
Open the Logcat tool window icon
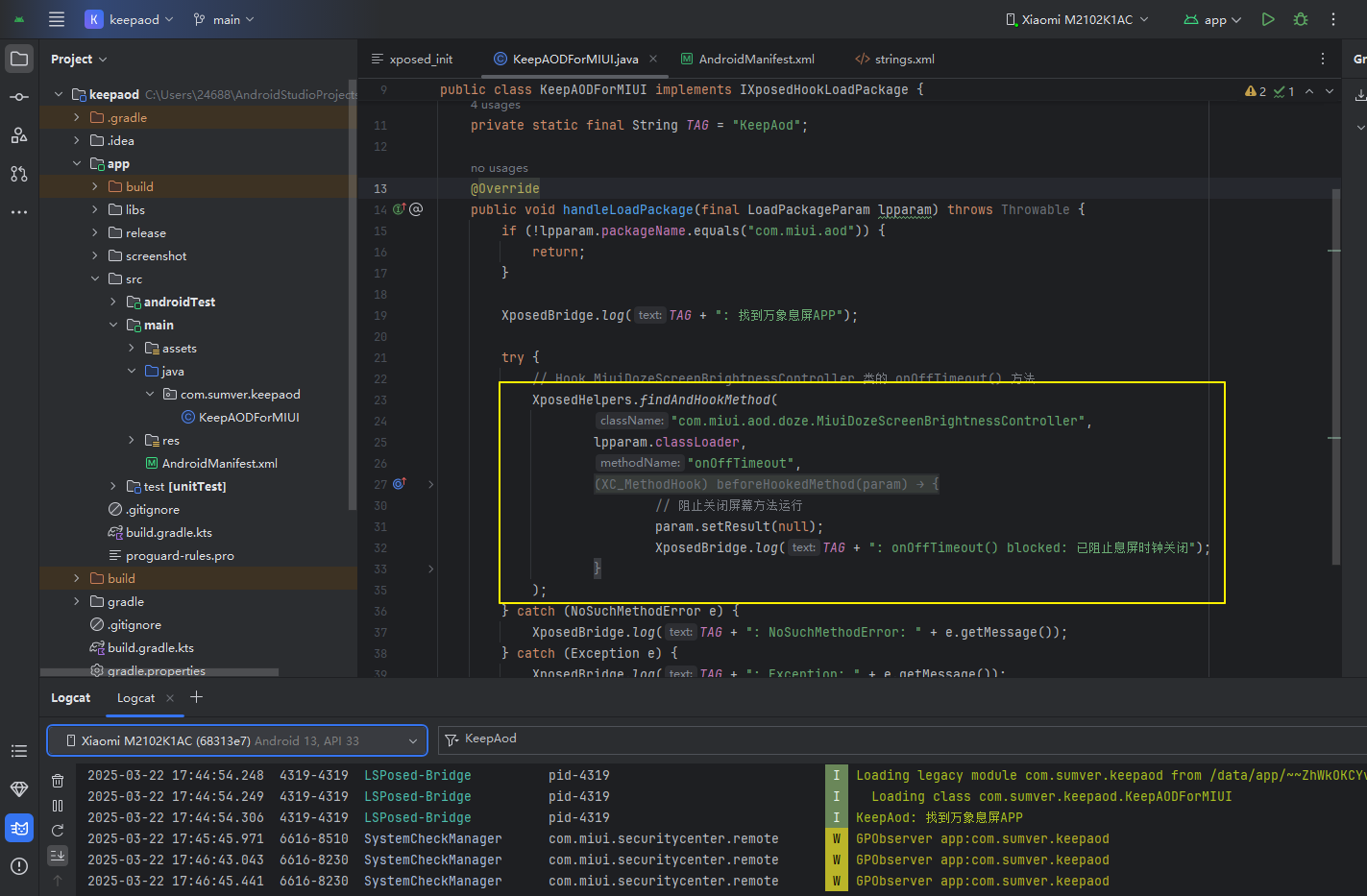(x=19, y=828)
